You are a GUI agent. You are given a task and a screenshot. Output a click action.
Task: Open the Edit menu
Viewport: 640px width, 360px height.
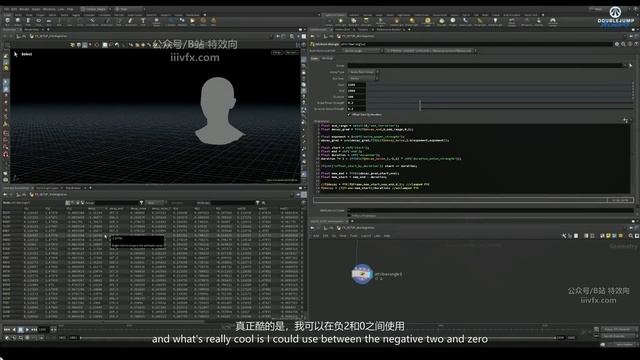tap(15, 9)
